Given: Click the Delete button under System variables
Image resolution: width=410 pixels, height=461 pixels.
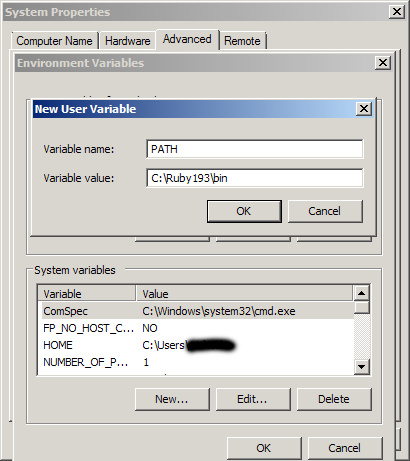Looking at the screenshot, I should [334, 399].
